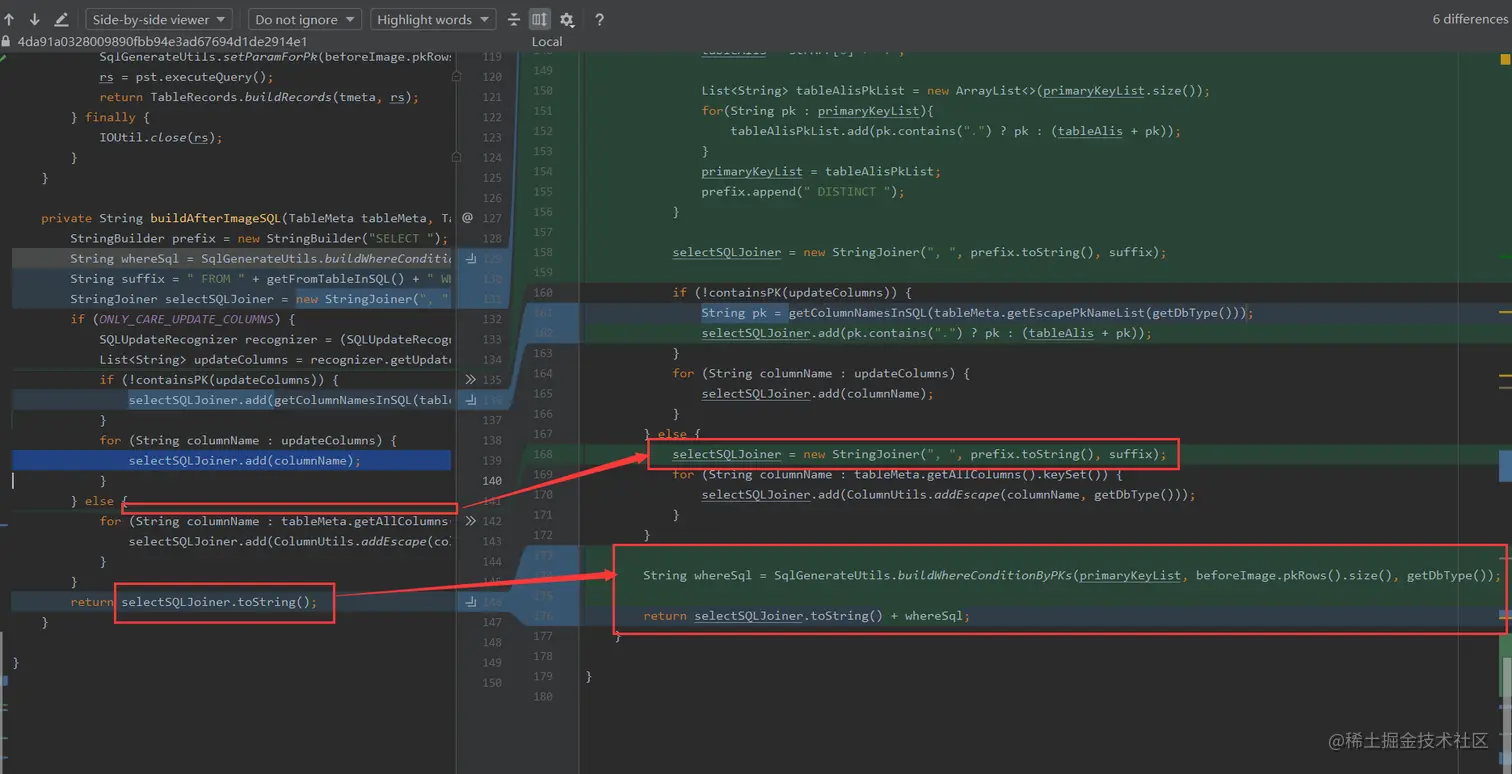Click the change marker icon at line 146

click(470, 602)
